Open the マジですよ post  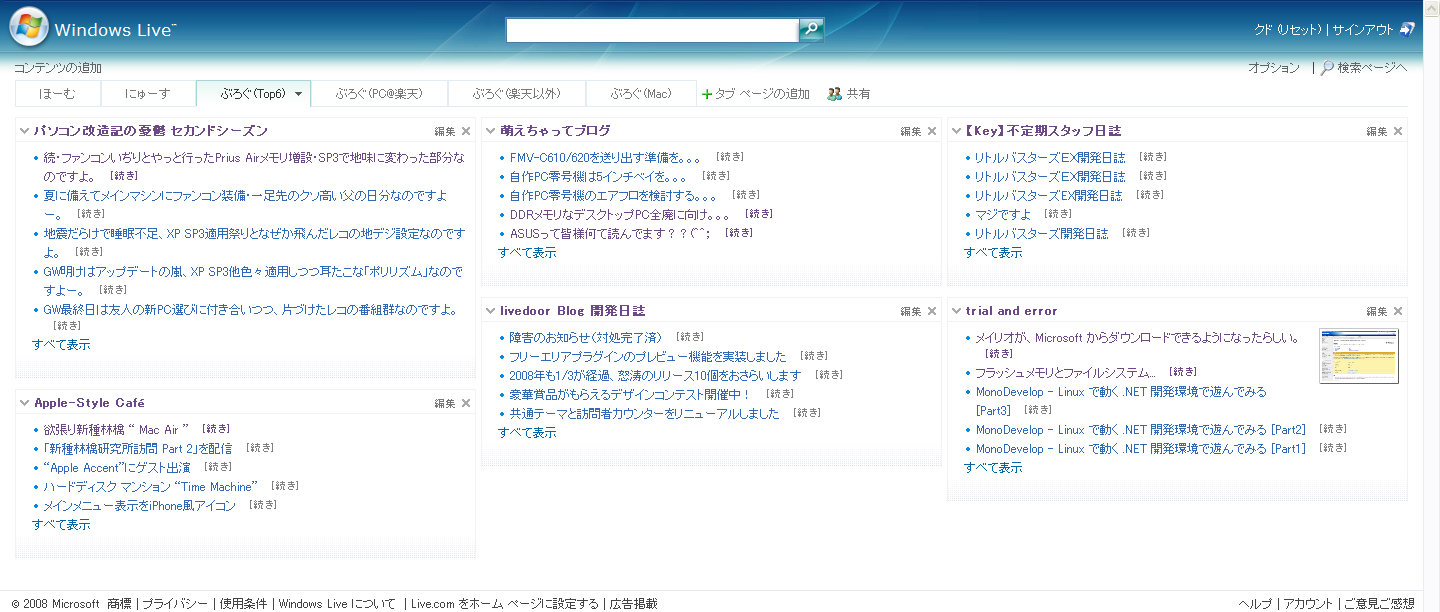(1003, 215)
